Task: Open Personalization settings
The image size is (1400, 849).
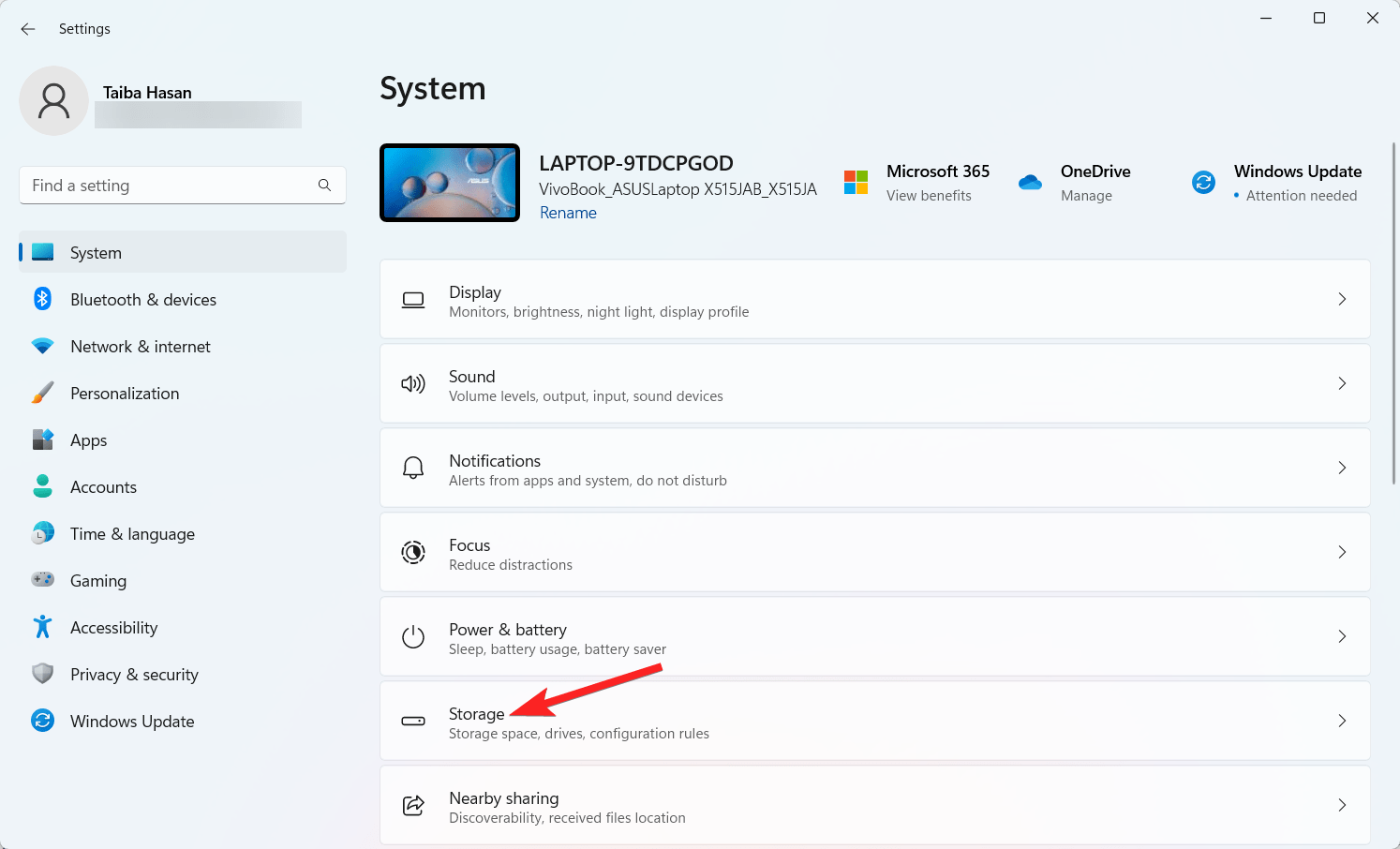Action: (125, 393)
